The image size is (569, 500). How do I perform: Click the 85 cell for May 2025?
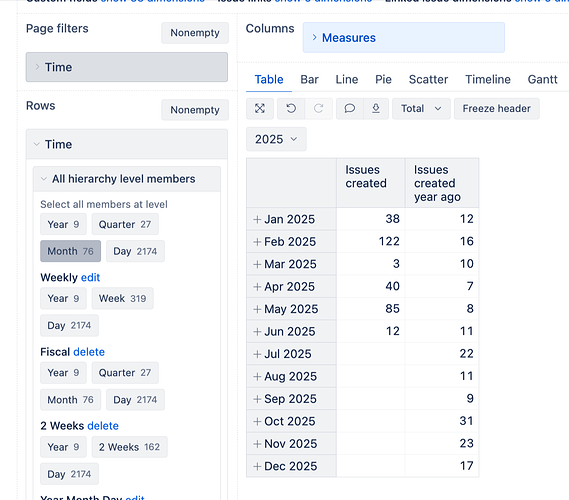pyautogui.click(x=371, y=309)
